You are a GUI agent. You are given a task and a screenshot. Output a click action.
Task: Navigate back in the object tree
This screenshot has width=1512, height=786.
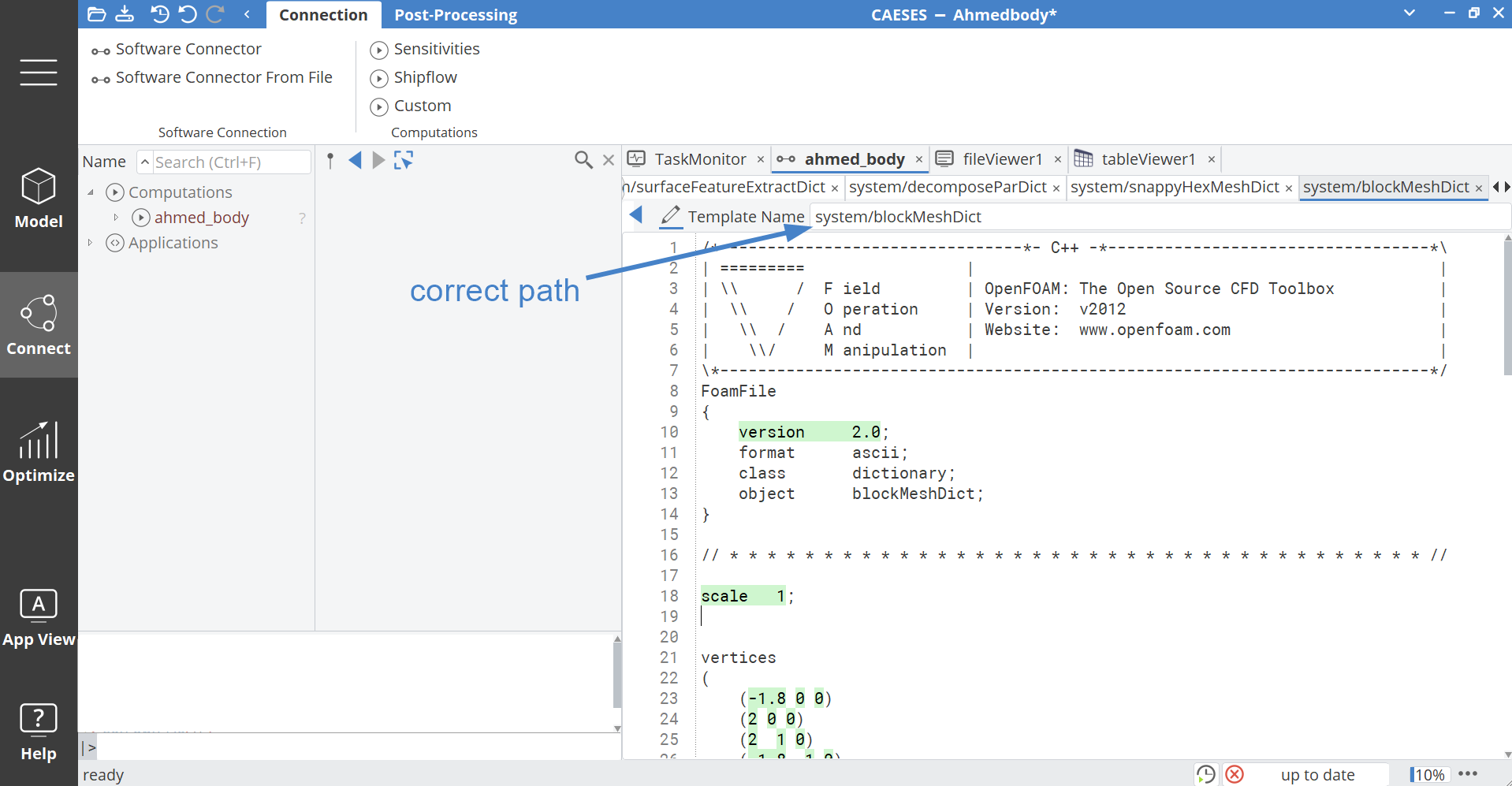[x=356, y=161]
